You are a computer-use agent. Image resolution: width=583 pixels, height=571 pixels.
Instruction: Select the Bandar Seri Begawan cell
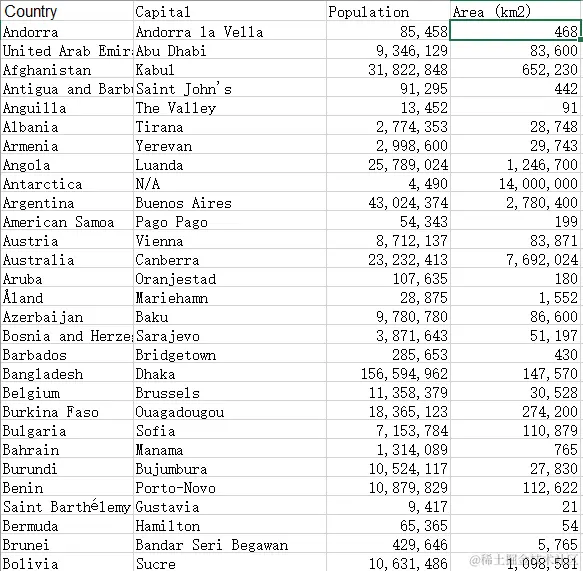click(230, 542)
